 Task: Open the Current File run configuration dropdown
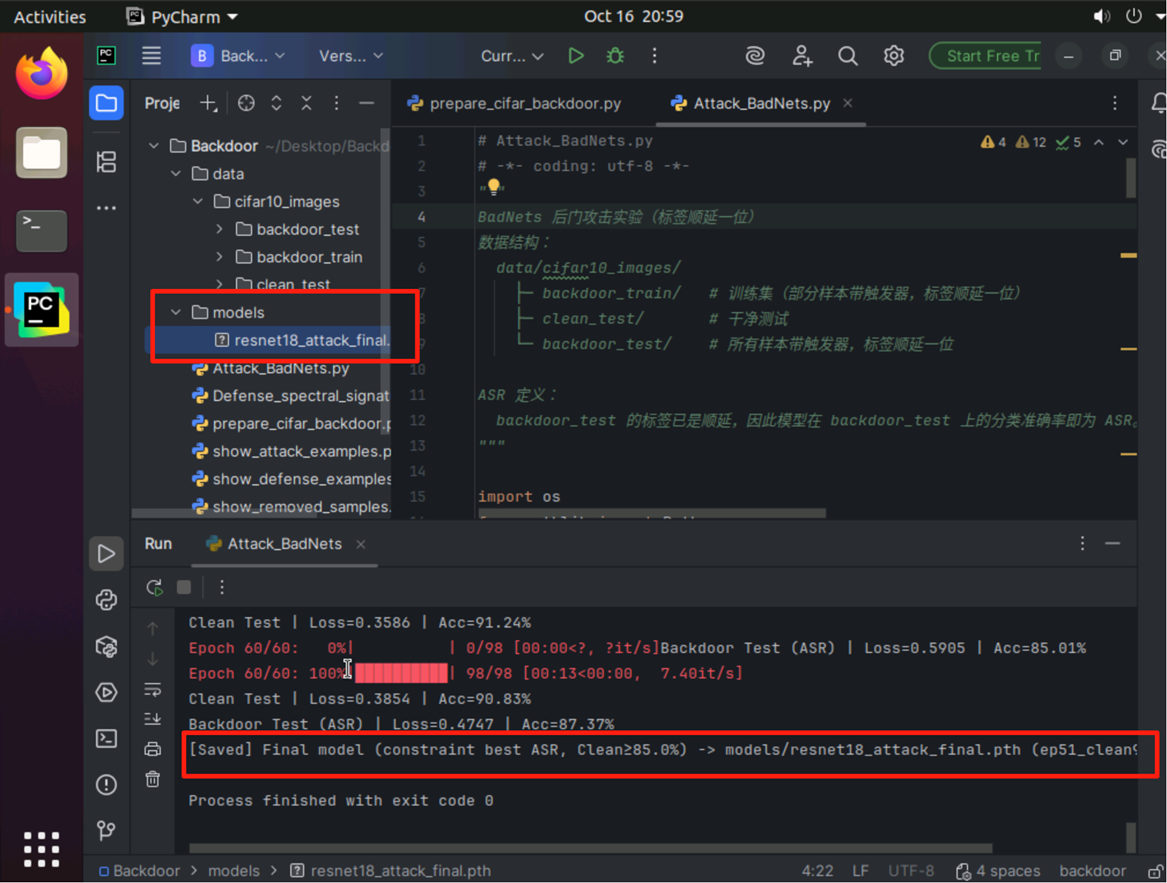pyautogui.click(x=512, y=56)
